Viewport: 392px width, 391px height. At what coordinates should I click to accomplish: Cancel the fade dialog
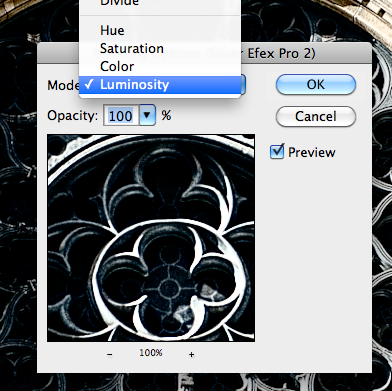(x=316, y=116)
